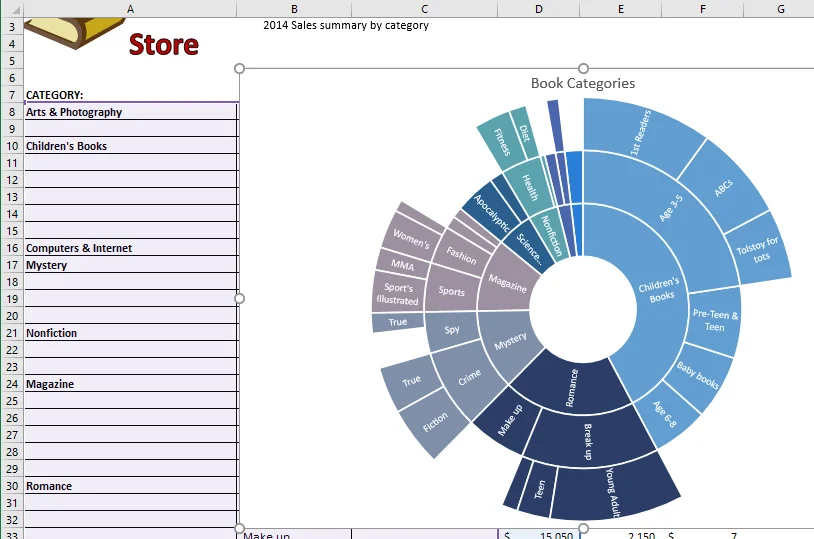Click the Fashion chart segment
This screenshot has height=539, width=814.
click(x=461, y=254)
